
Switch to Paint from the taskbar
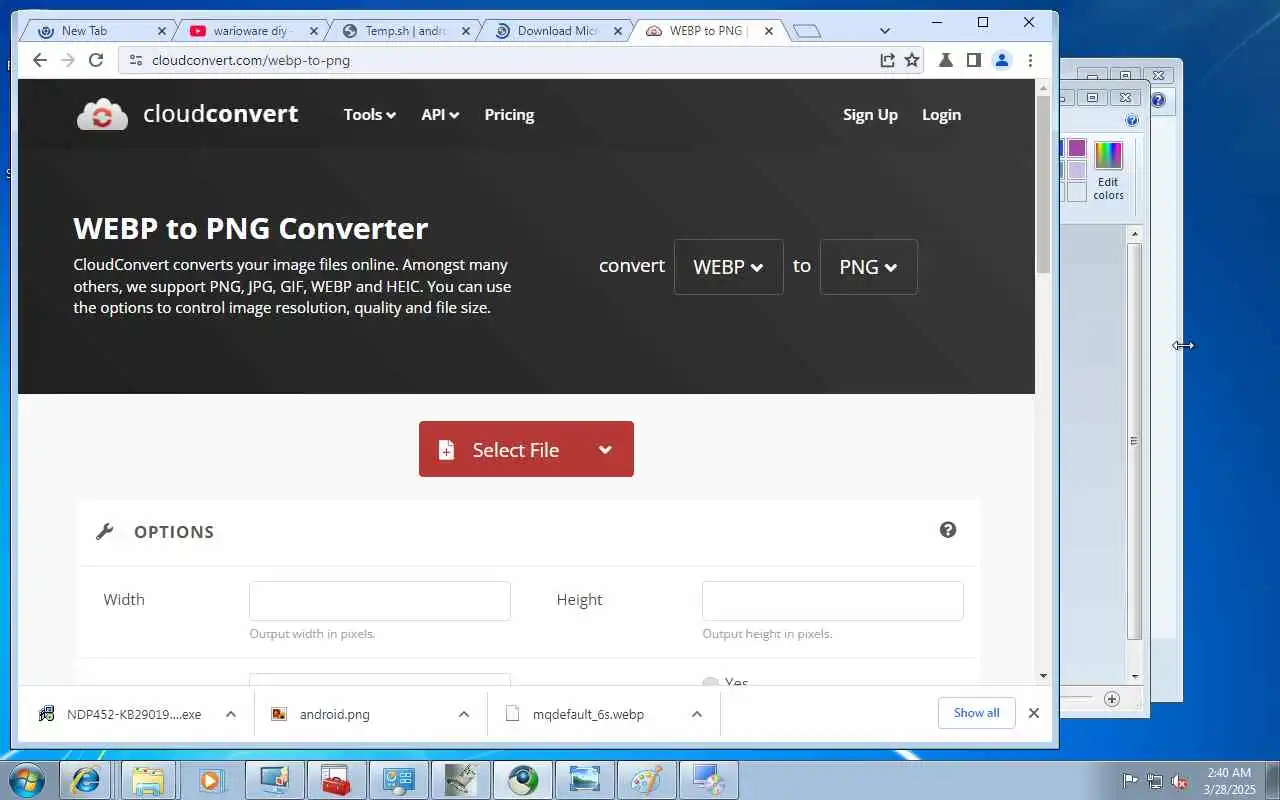click(x=647, y=779)
